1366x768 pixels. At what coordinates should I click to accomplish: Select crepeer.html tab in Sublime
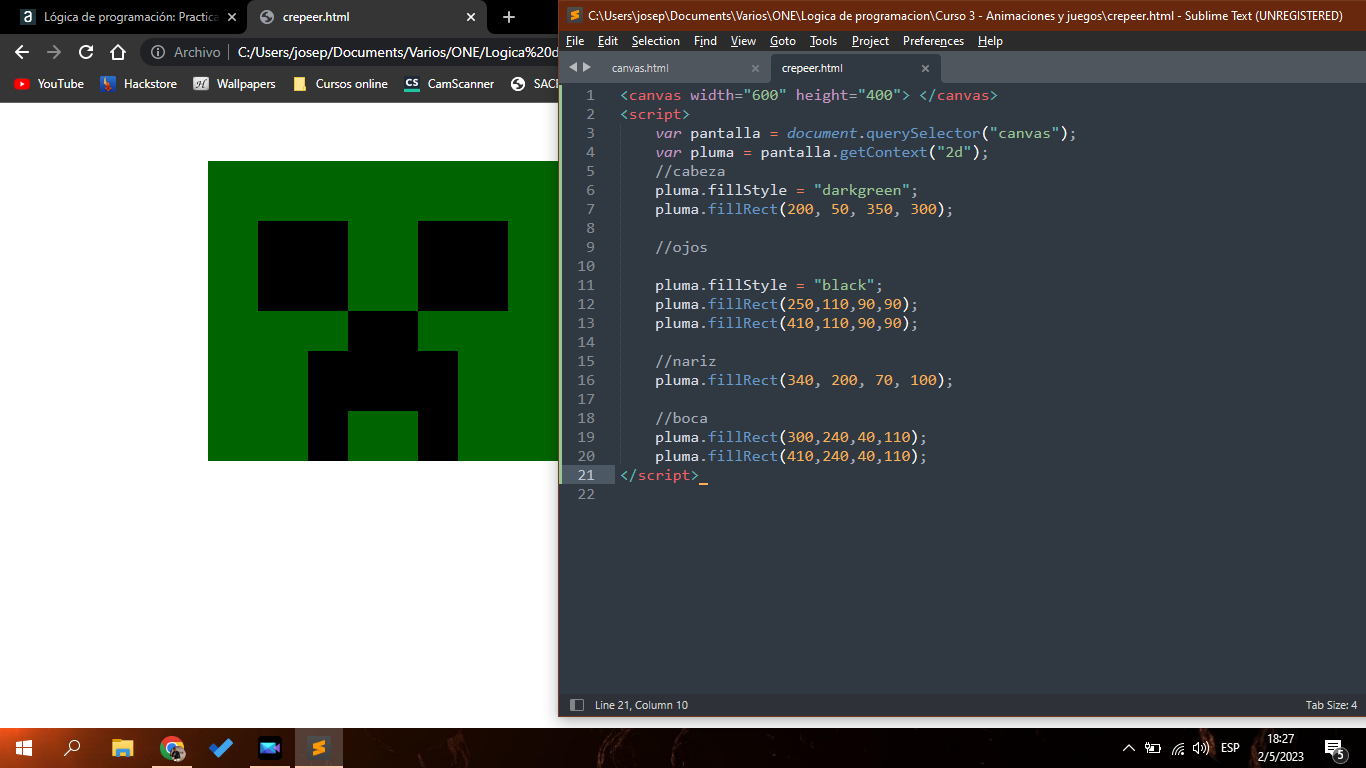[x=855, y=68]
